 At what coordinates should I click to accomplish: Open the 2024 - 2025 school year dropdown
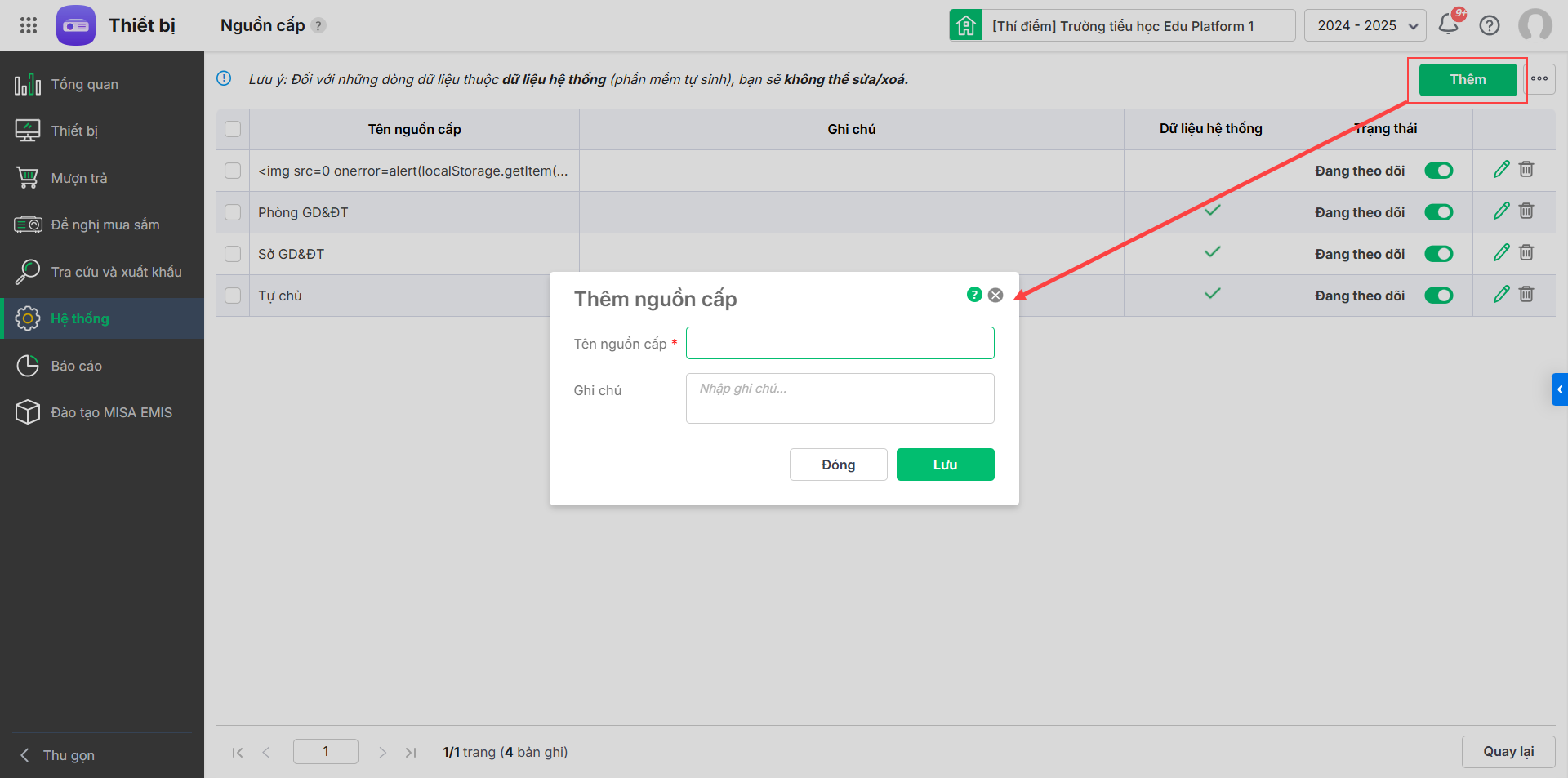(x=1365, y=25)
